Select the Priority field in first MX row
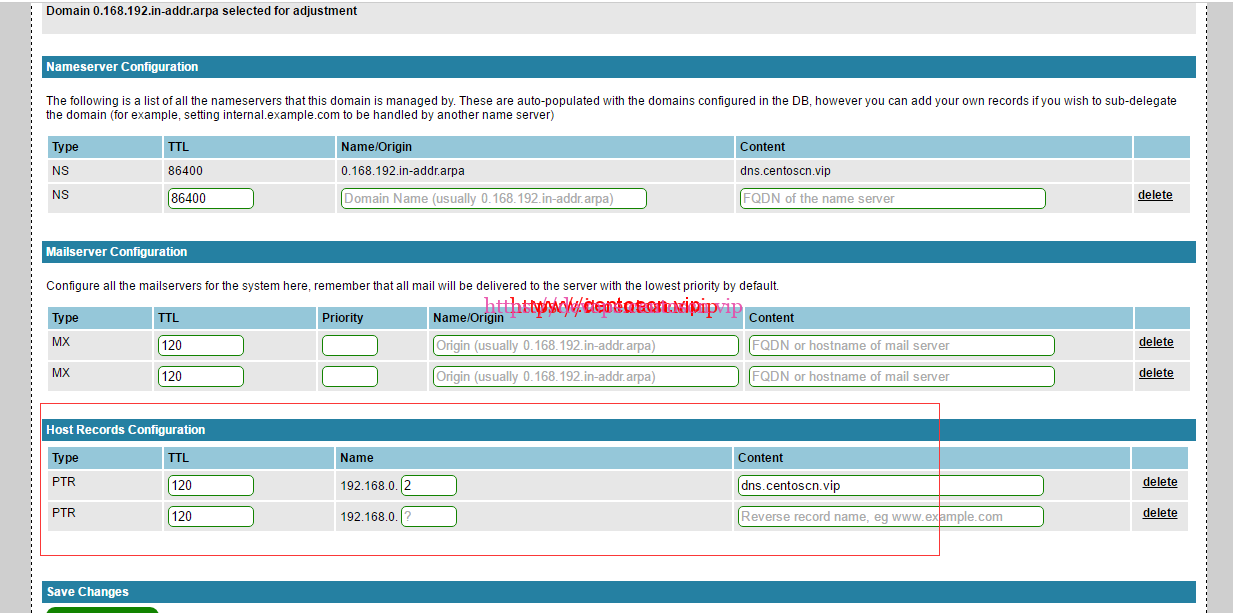Viewport: 1233px width, 613px height. point(349,345)
